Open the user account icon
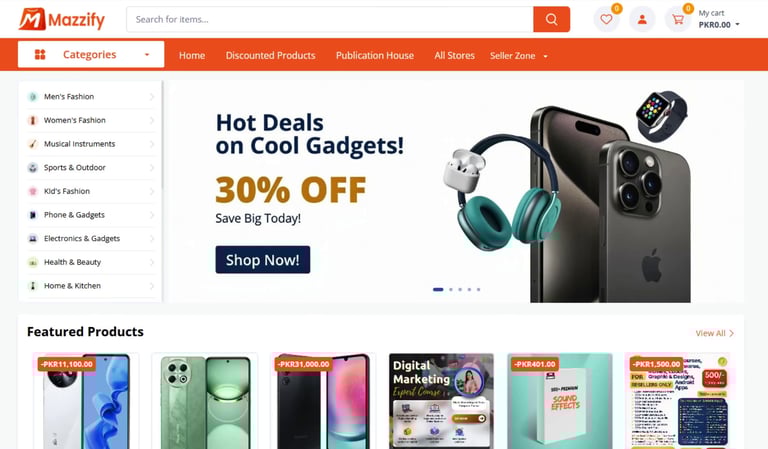 click(x=642, y=20)
